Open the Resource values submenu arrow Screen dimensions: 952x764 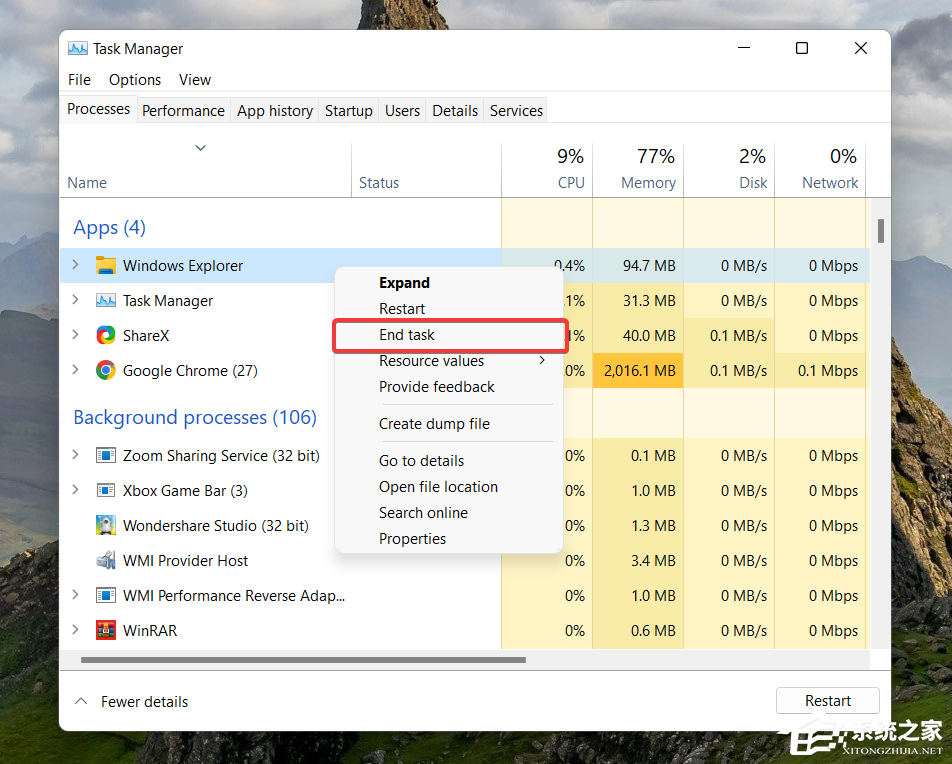[x=542, y=361]
